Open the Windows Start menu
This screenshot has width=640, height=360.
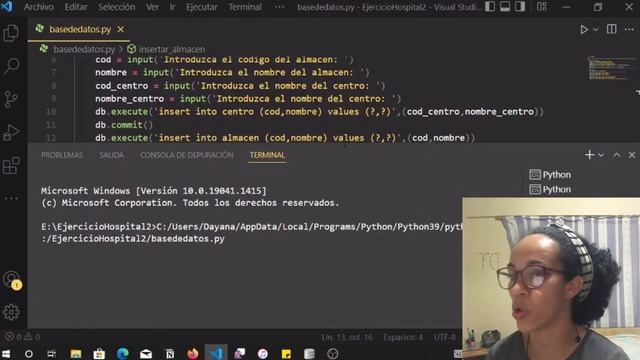pos(6,353)
